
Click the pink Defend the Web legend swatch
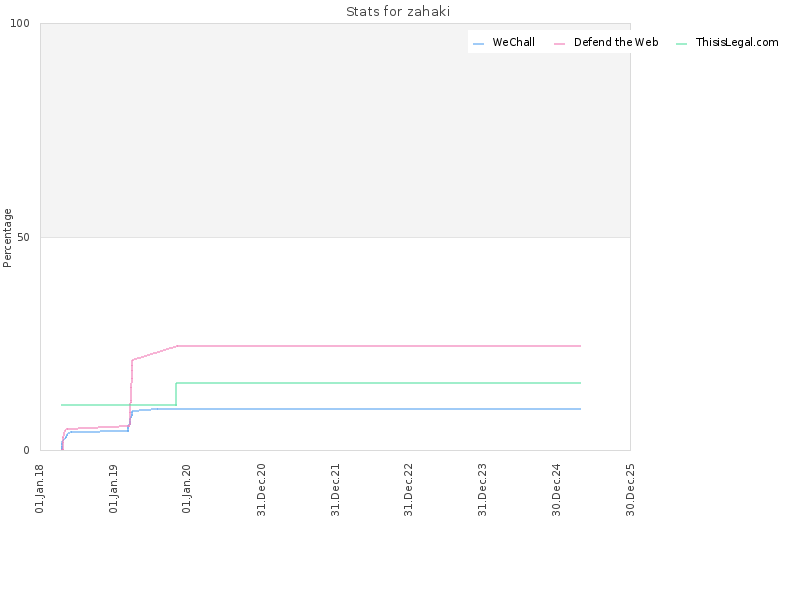[x=559, y=44]
